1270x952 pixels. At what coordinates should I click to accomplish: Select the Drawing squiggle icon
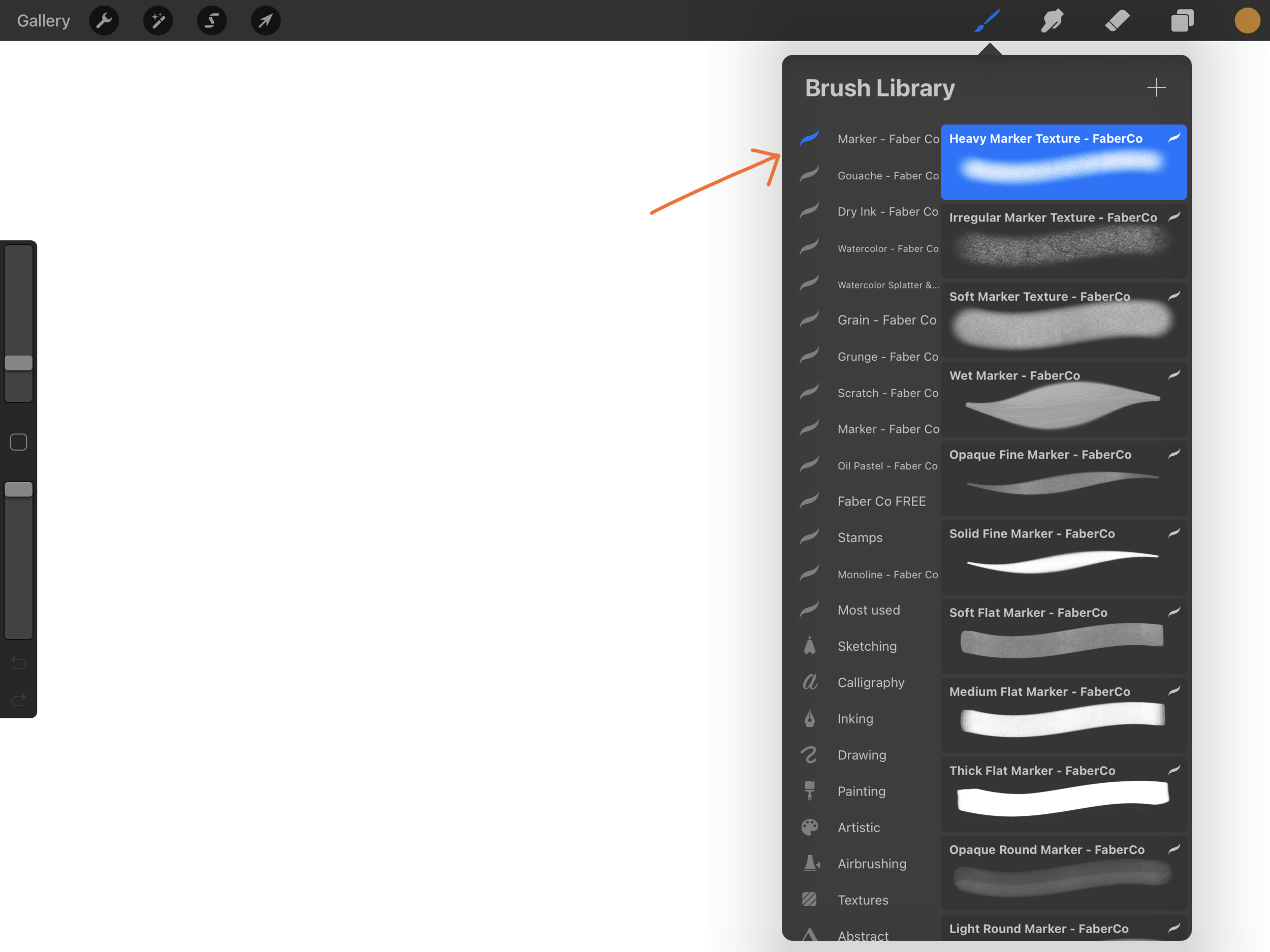(809, 754)
